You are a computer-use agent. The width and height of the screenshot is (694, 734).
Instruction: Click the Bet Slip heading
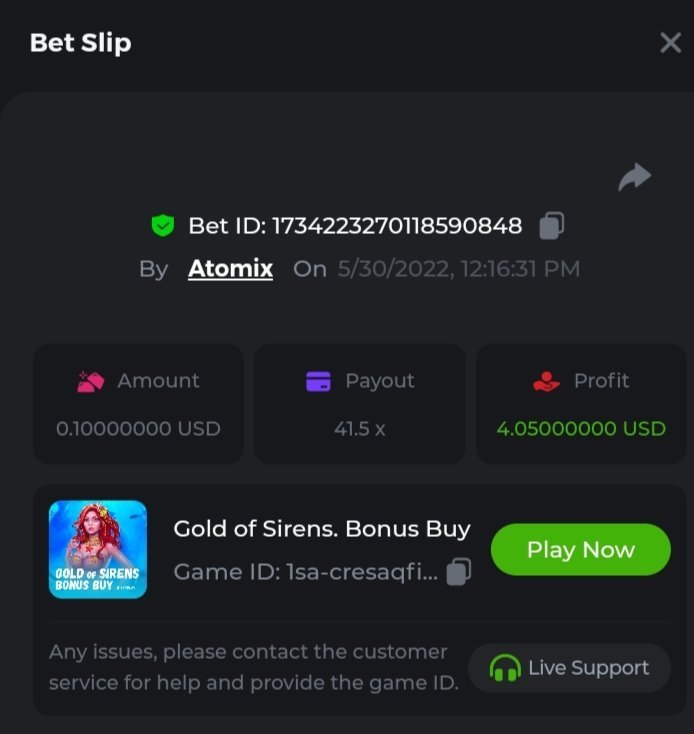pyautogui.click(x=80, y=43)
